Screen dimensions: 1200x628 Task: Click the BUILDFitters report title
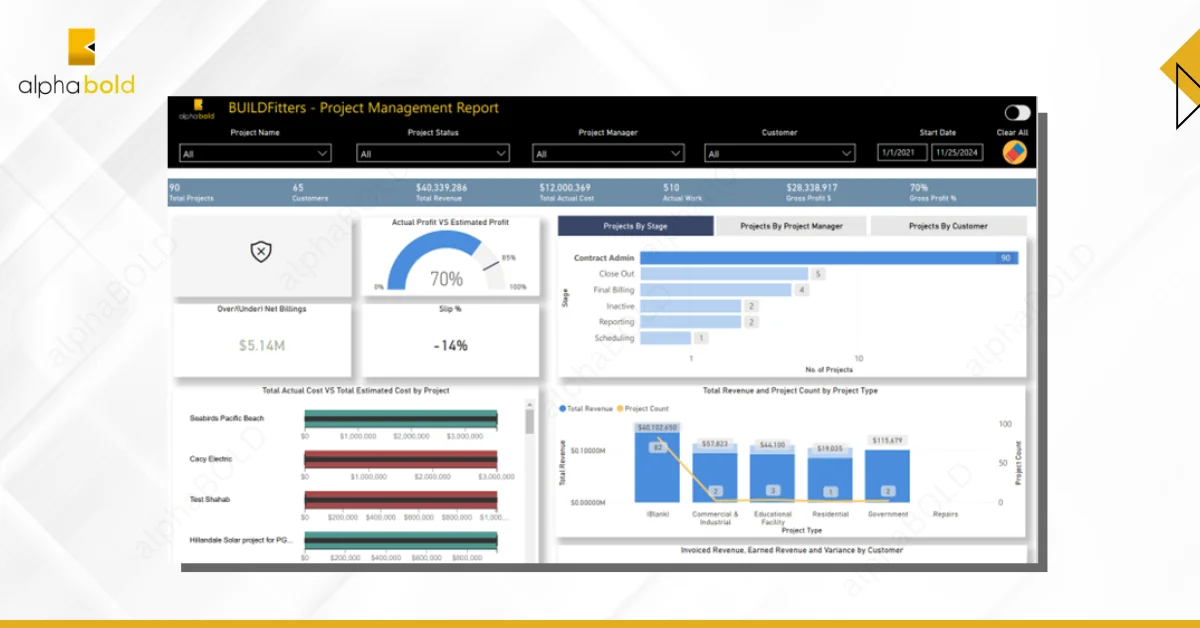click(x=363, y=108)
